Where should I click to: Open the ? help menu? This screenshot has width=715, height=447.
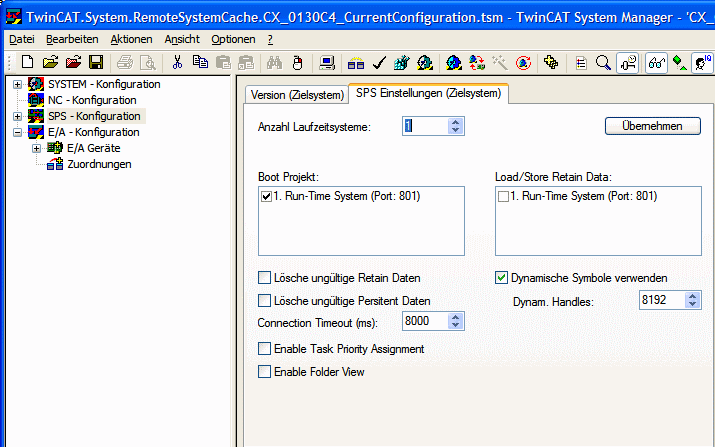(x=270, y=39)
